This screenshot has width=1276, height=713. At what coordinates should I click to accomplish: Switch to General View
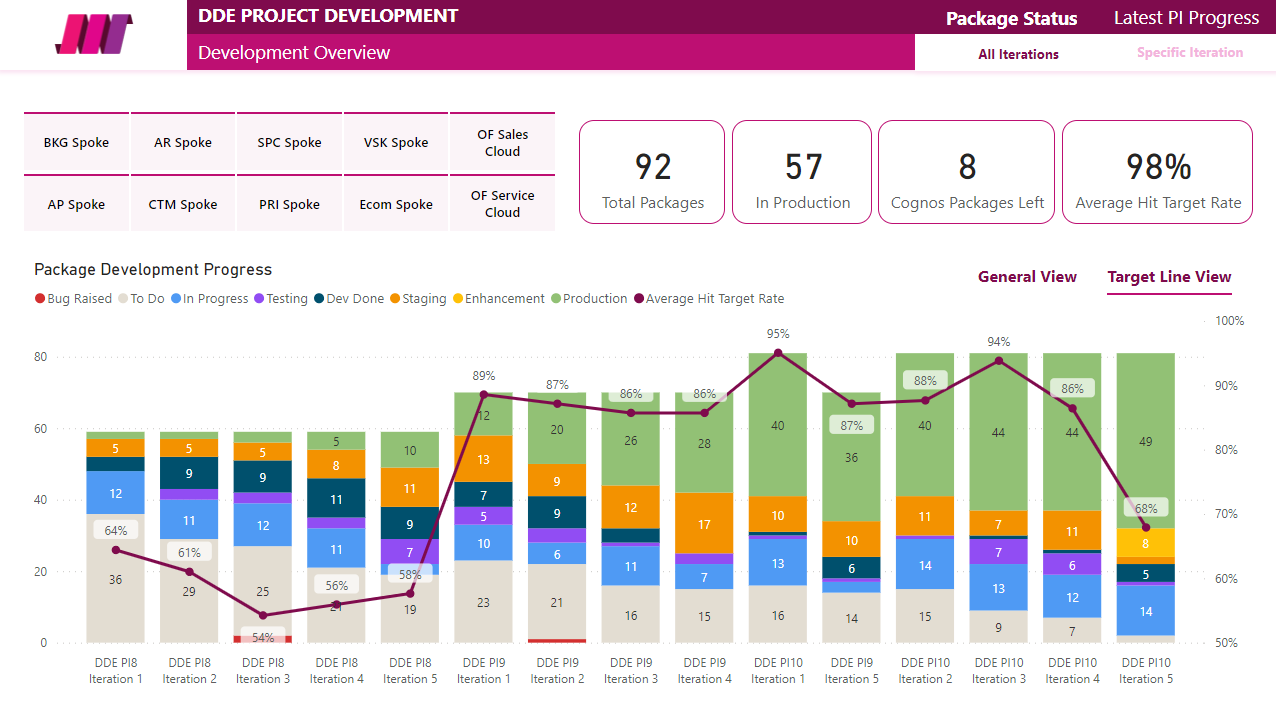tap(1027, 277)
